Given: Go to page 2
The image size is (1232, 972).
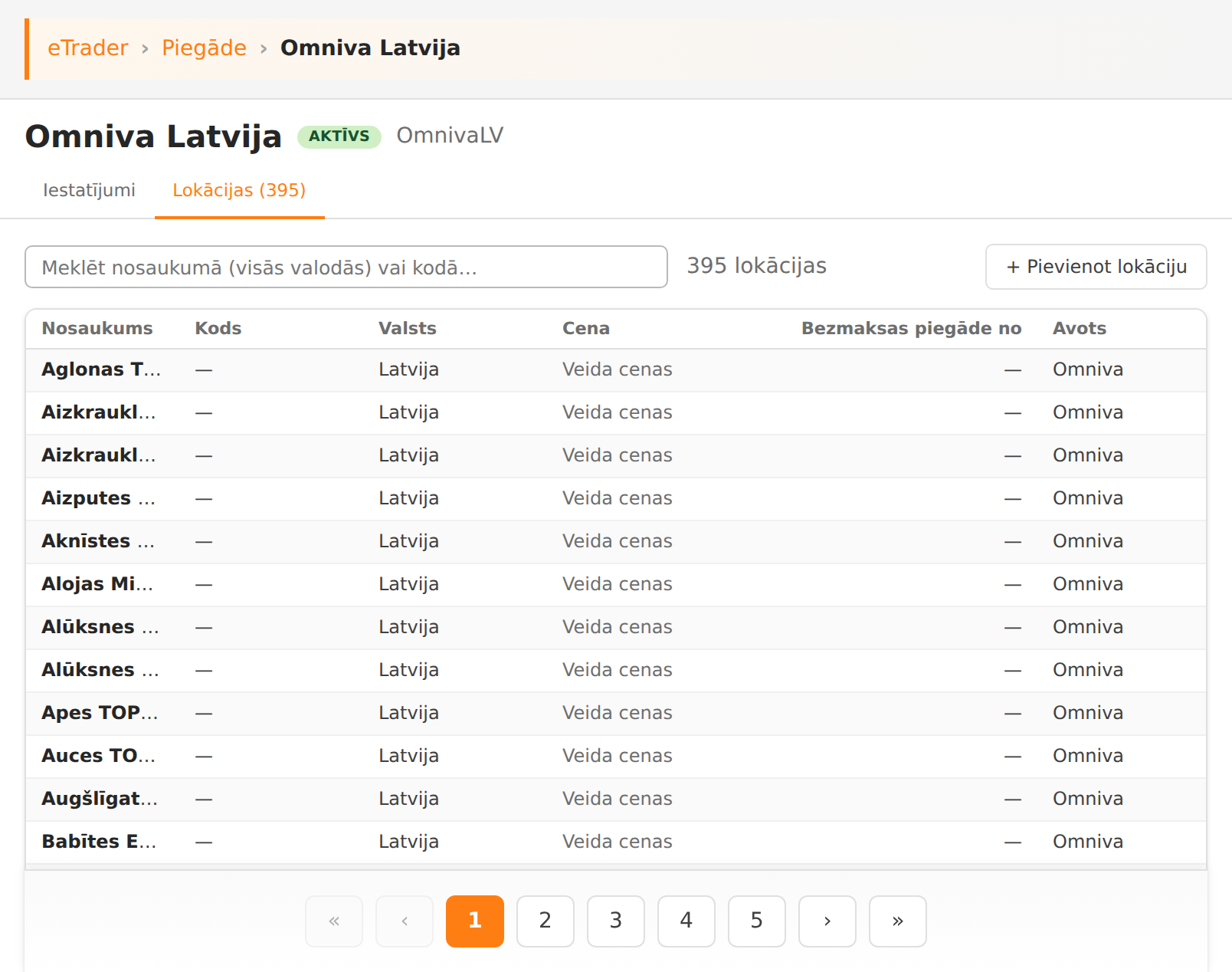Looking at the screenshot, I should 546,921.
